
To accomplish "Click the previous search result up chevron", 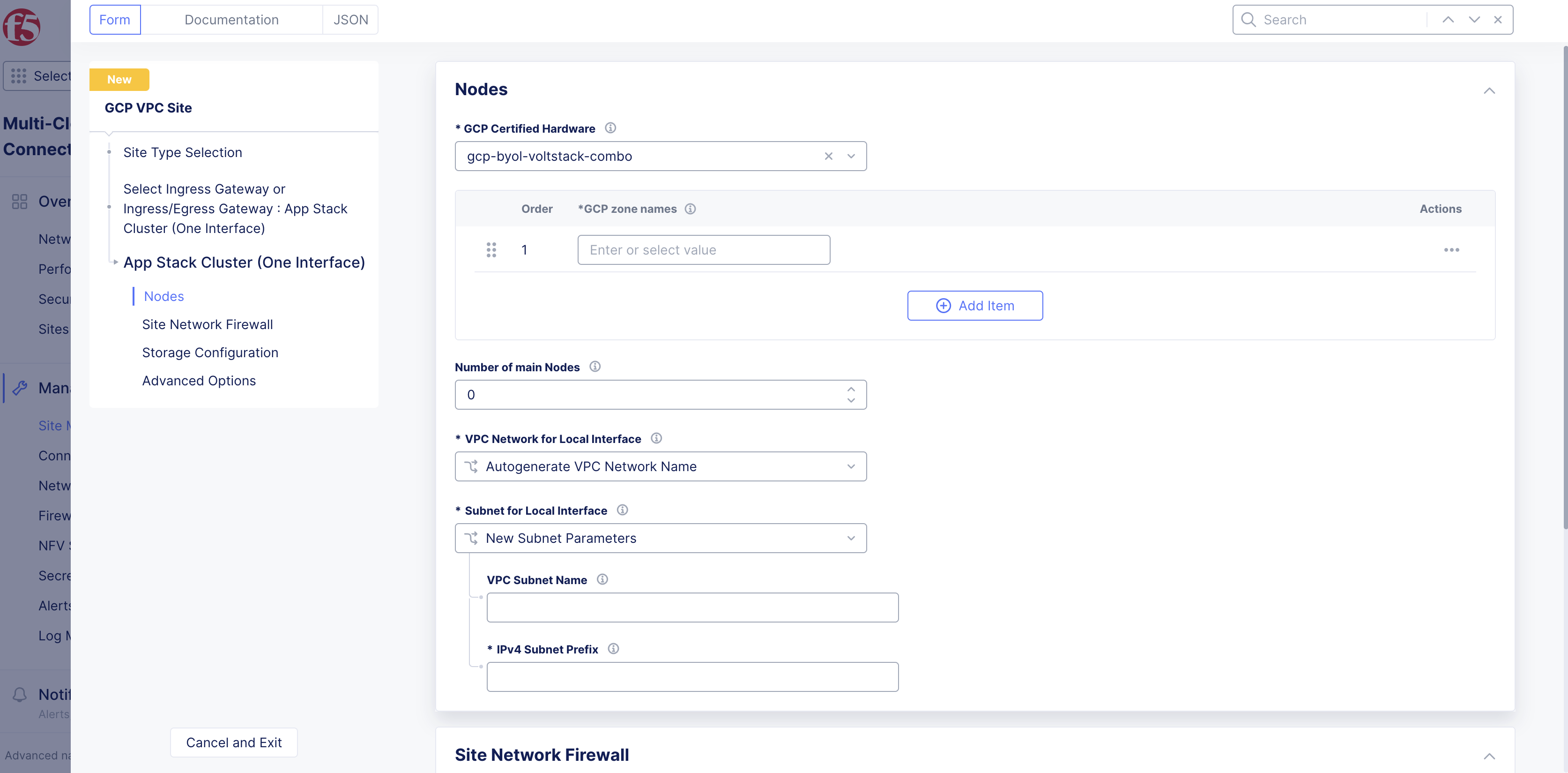I will [1448, 20].
